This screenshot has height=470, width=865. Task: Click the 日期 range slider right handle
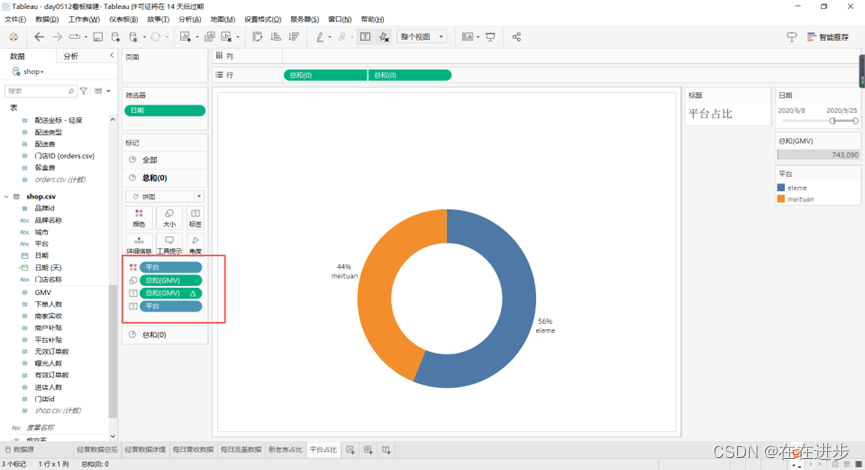[856, 121]
